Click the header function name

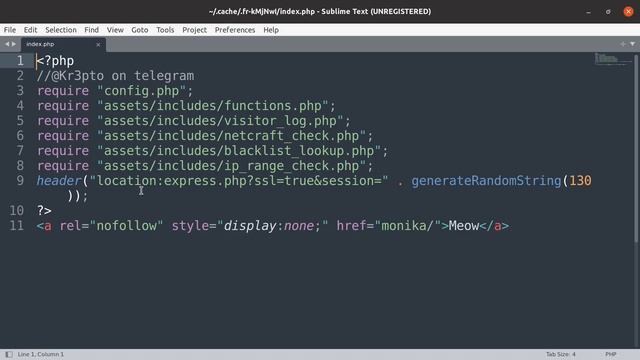(59, 181)
